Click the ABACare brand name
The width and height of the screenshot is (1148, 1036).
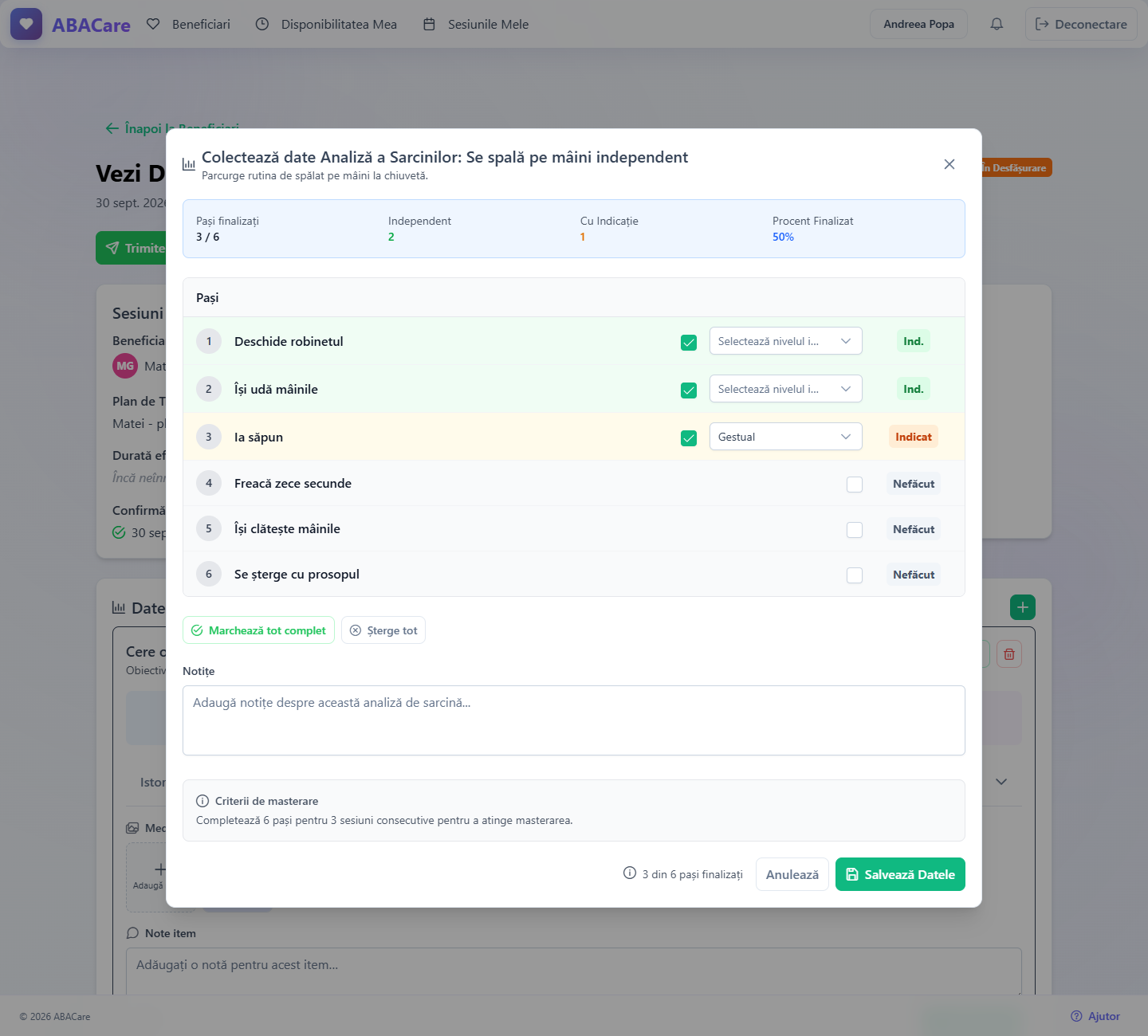click(x=91, y=25)
